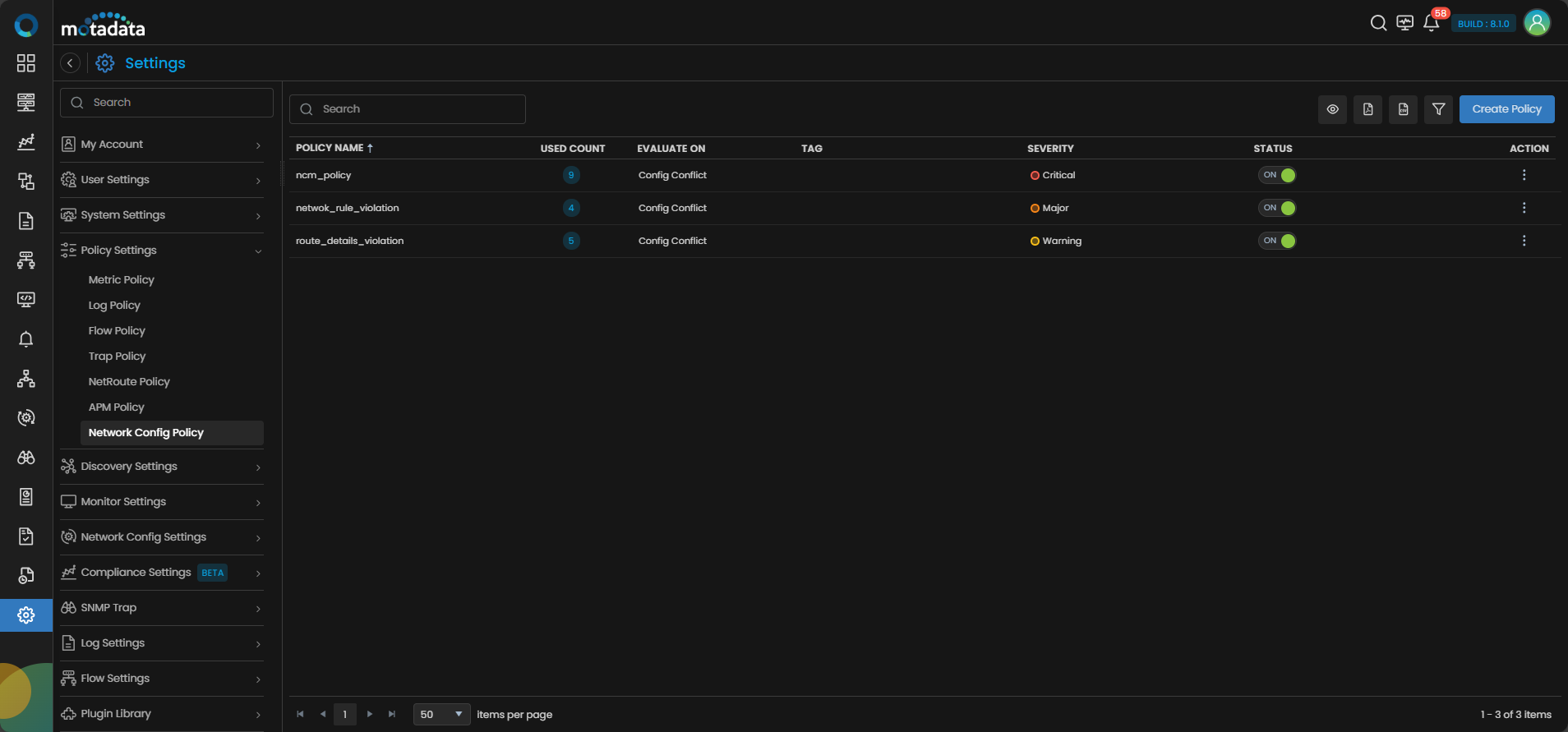The width and height of the screenshot is (1568, 732).
Task: Click used count 9 for ncm_policy
Action: 571,175
